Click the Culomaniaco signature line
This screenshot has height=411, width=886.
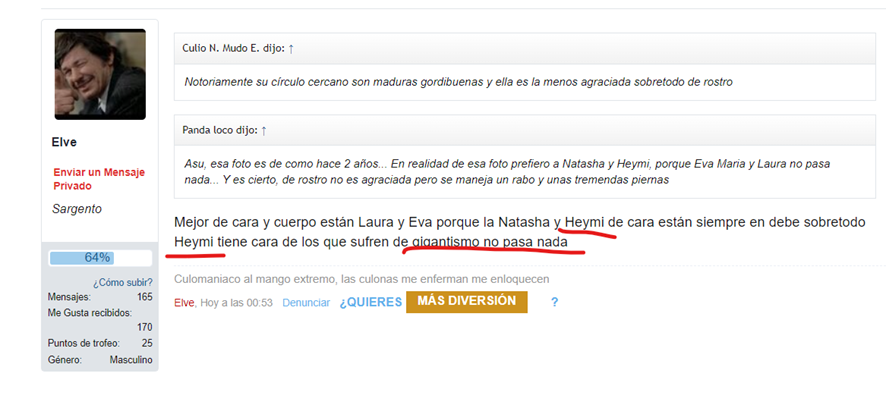pos(361,279)
